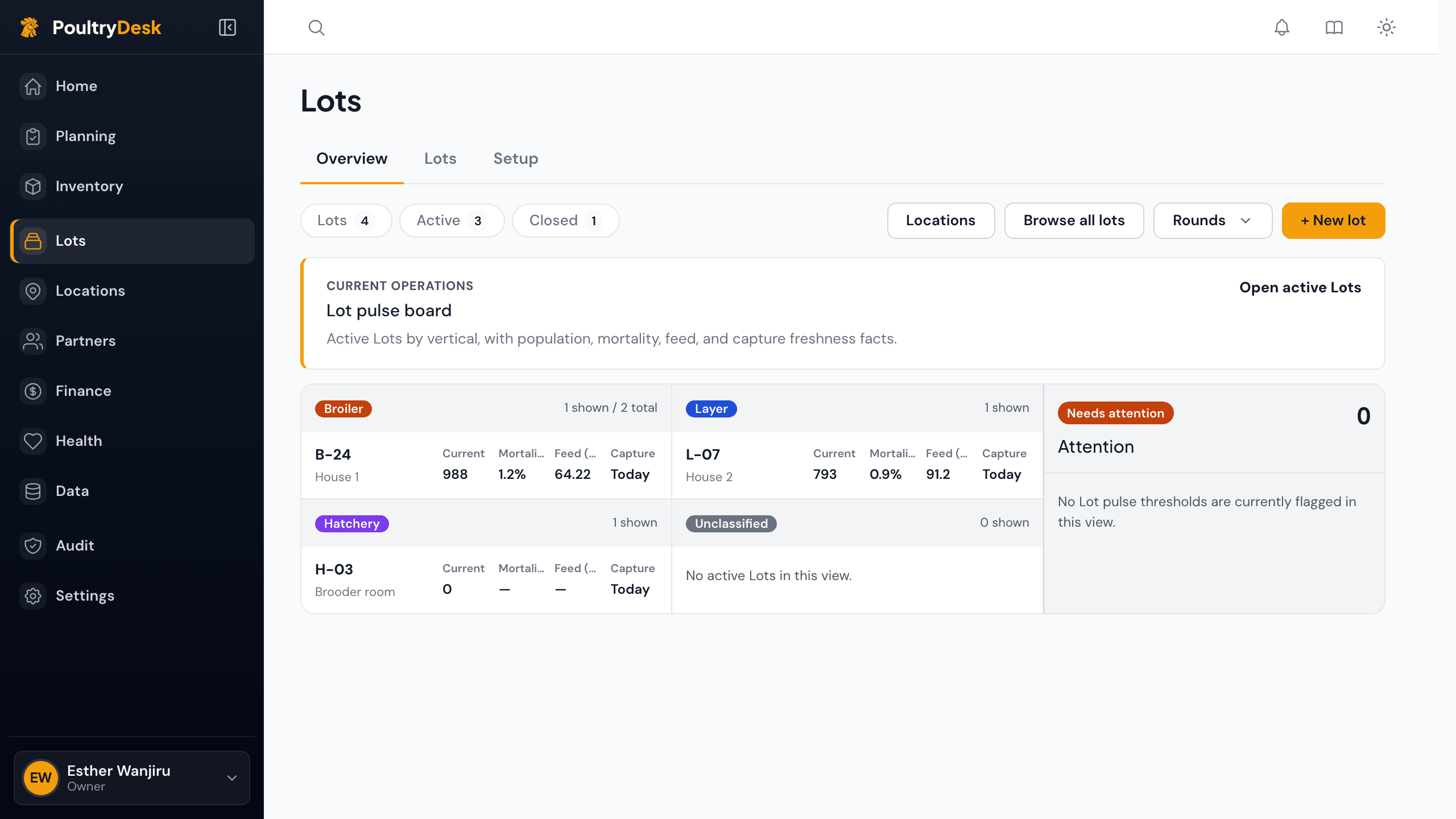The width and height of the screenshot is (1456, 819).
Task: Open Audit shield icon in sidebar
Action: pyautogui.click(x=33, y=545)
